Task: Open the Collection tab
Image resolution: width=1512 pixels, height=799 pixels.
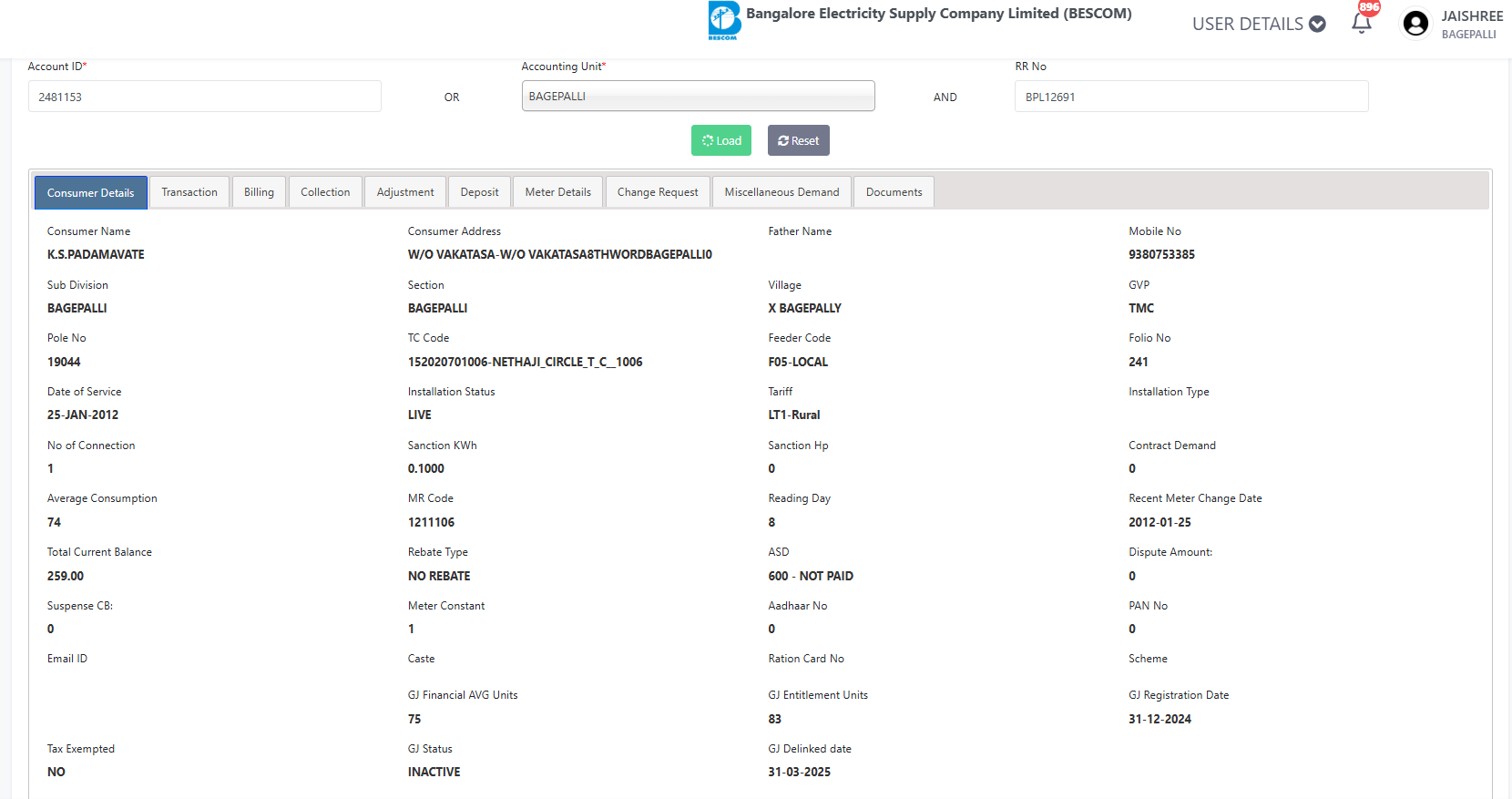Action: coord(325,192)
